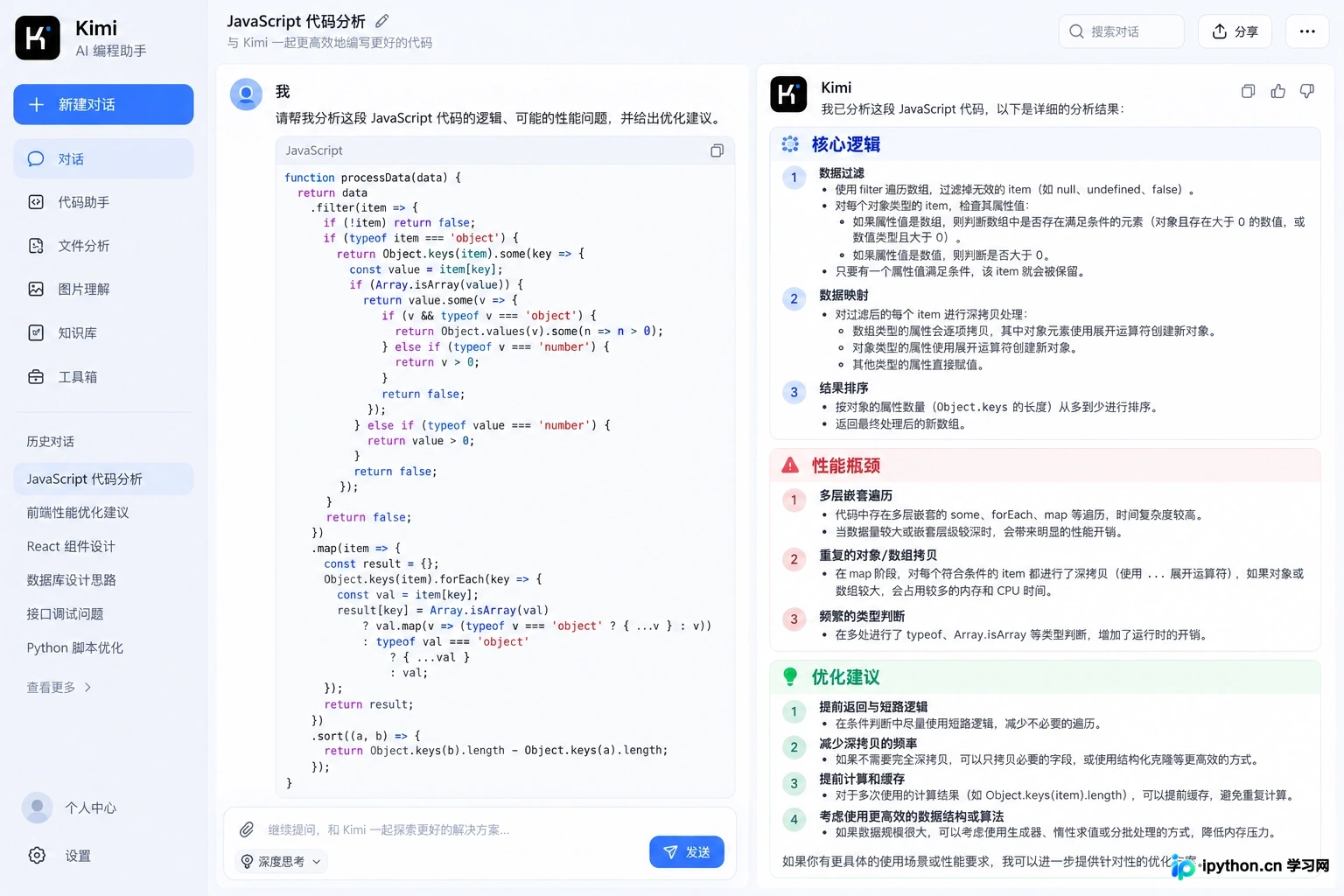Go to 图片理解 section

point(103,289)
